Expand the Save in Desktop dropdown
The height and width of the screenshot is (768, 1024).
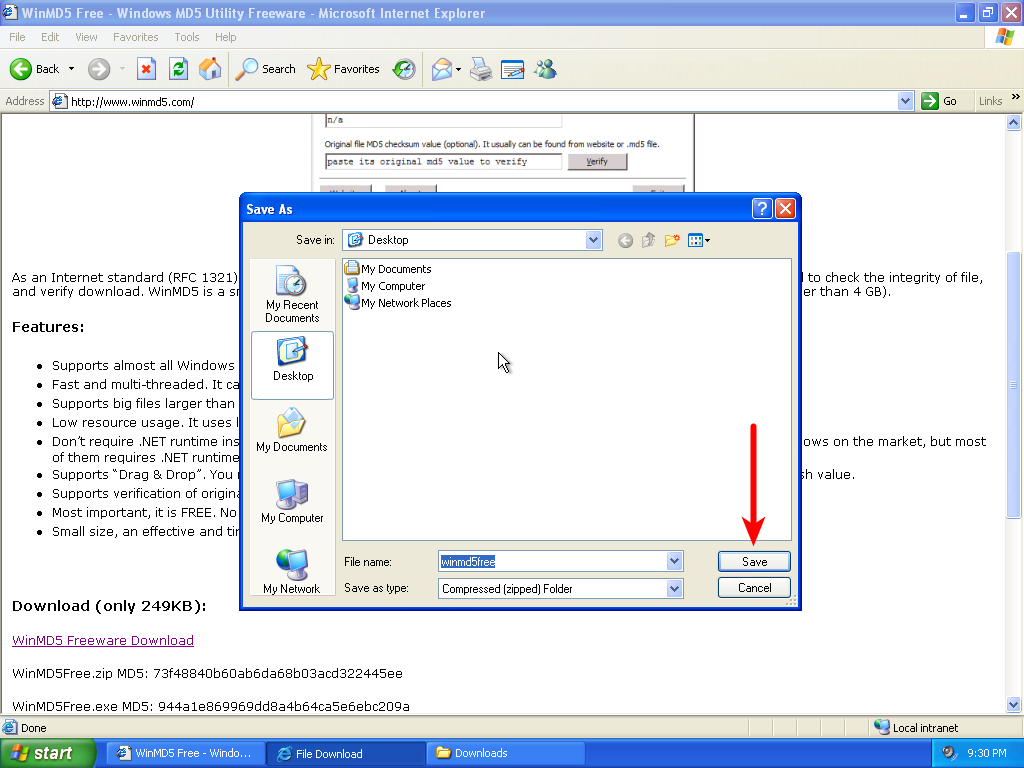pyautogui.click(x=593, y=240)
